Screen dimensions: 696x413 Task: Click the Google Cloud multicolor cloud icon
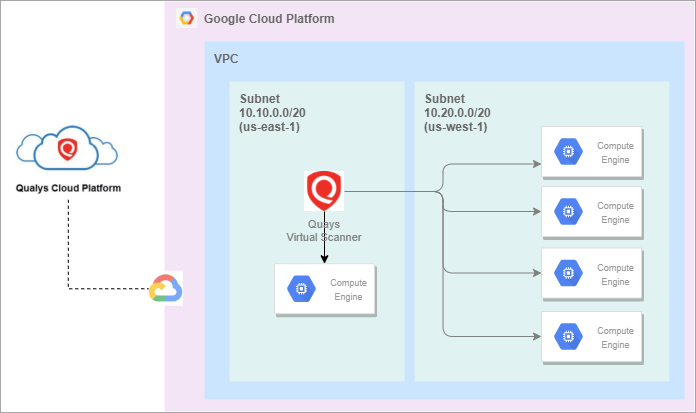tap(166, 288)
